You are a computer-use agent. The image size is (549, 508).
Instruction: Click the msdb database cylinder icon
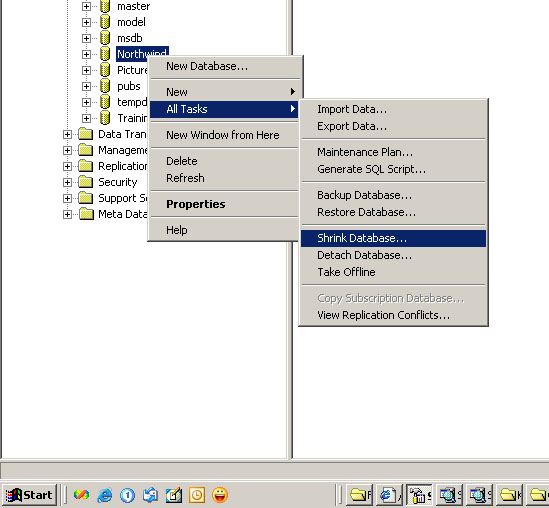105,38
